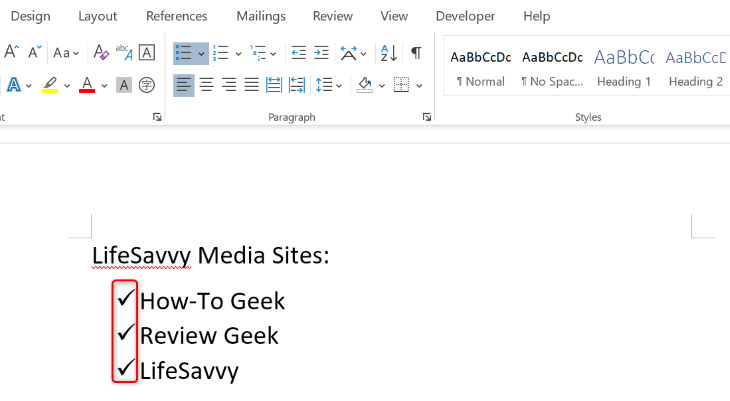Decrease the paragraph indent
This screenshot has width=730, height=401.
[298, 53]
